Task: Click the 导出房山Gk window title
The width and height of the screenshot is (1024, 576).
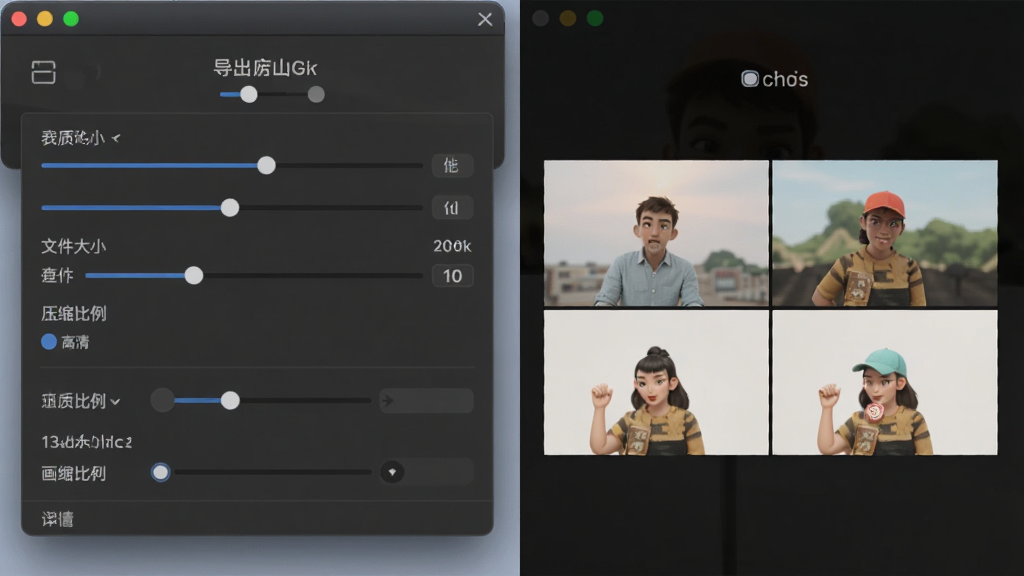Action: 265,68
